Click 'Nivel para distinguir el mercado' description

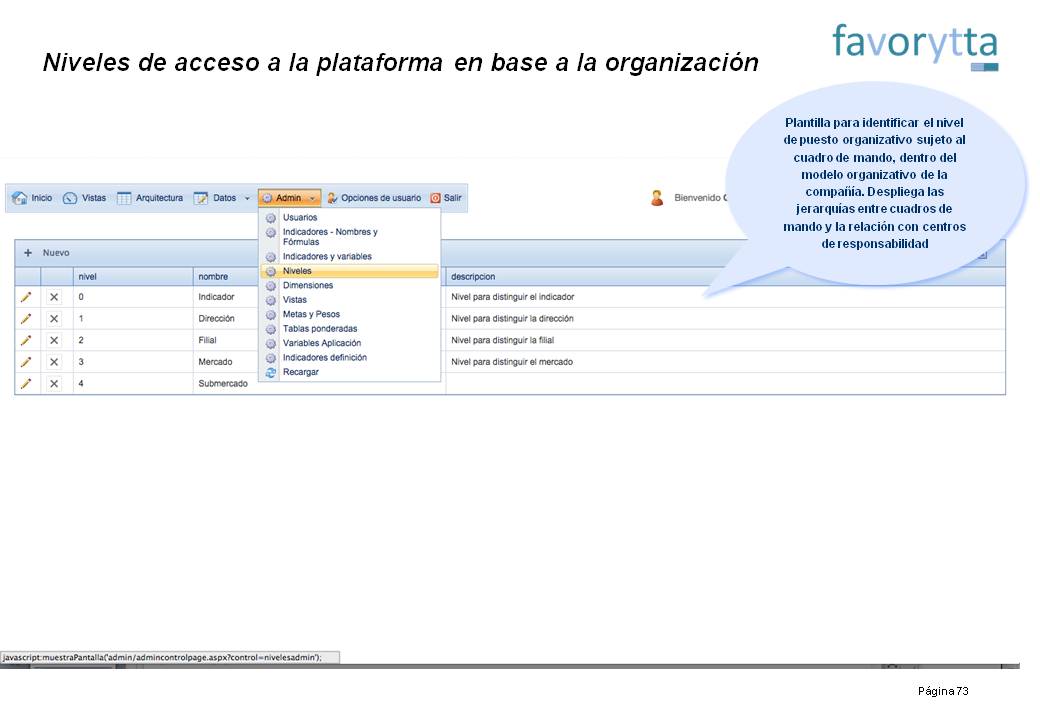click(x=512, y=362)
